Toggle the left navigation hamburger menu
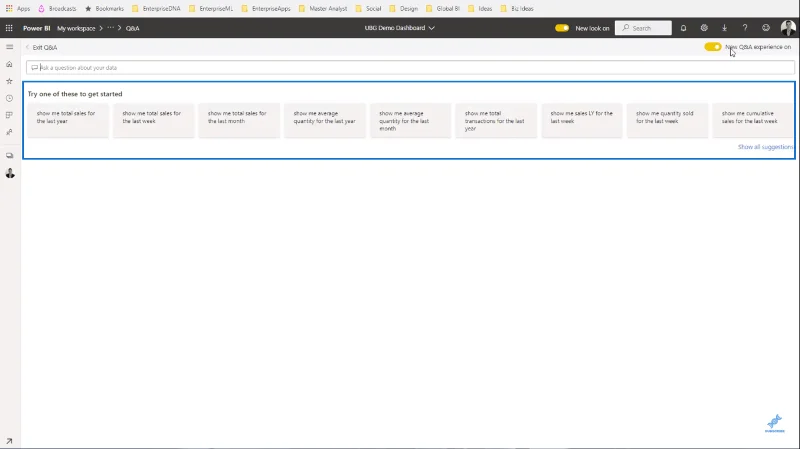This screenshot has width=800, height=449. [10, 47]
